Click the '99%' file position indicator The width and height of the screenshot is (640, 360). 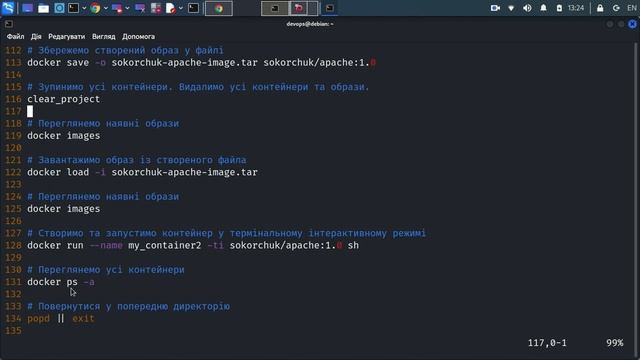click(615, 343)
